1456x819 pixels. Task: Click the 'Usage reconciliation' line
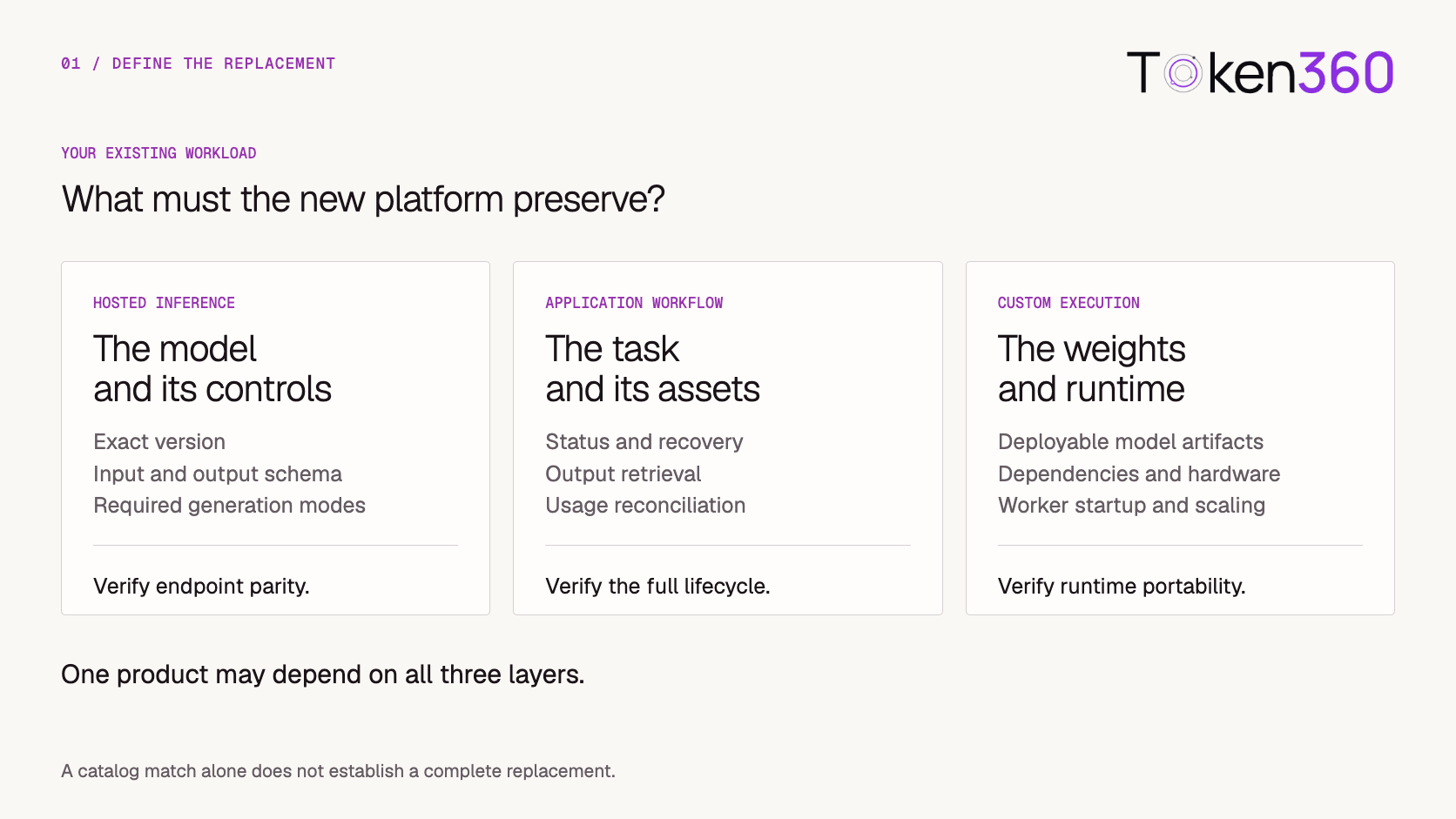(645, 506)
